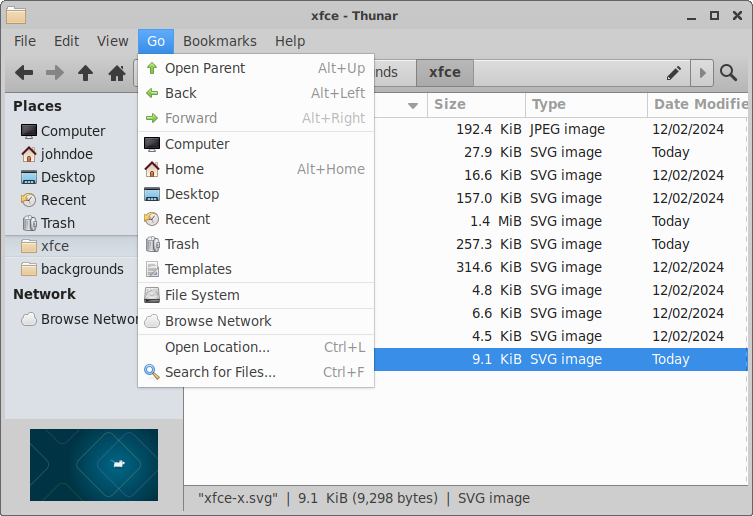
Task: Select the 1.4 MiB SVG image row
Action: point(560,221)
